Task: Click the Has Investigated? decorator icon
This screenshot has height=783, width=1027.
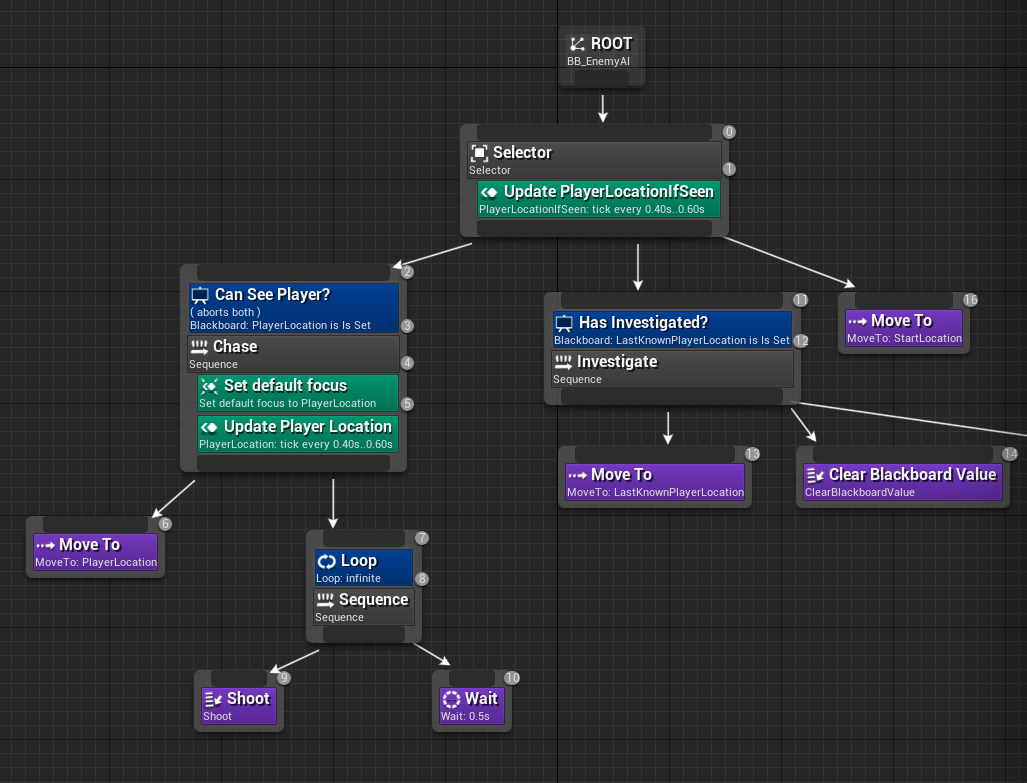Action: pyautogui.click(x=564, y=323)
